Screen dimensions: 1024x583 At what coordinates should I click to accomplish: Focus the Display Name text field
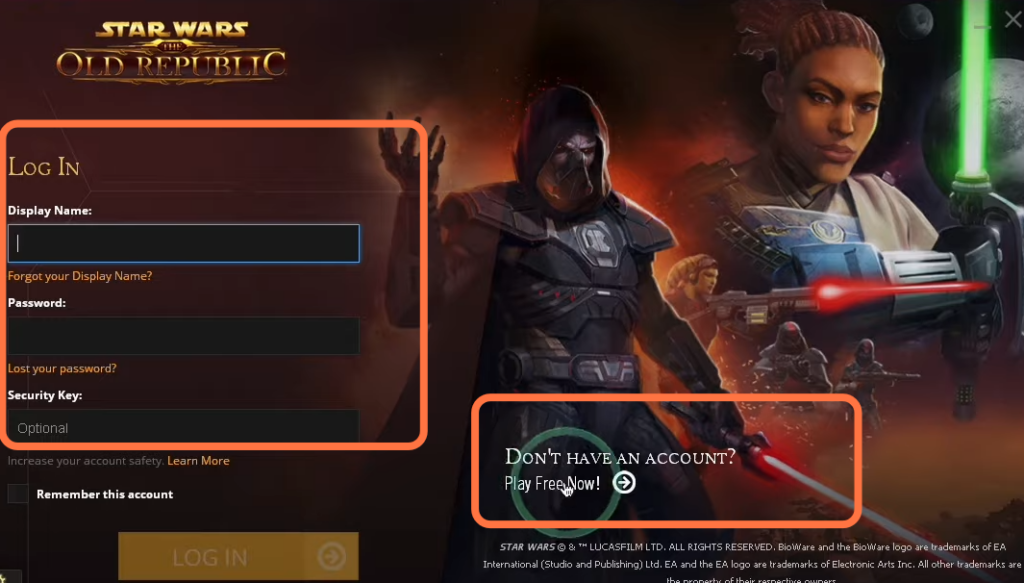[x=184, y=243]
